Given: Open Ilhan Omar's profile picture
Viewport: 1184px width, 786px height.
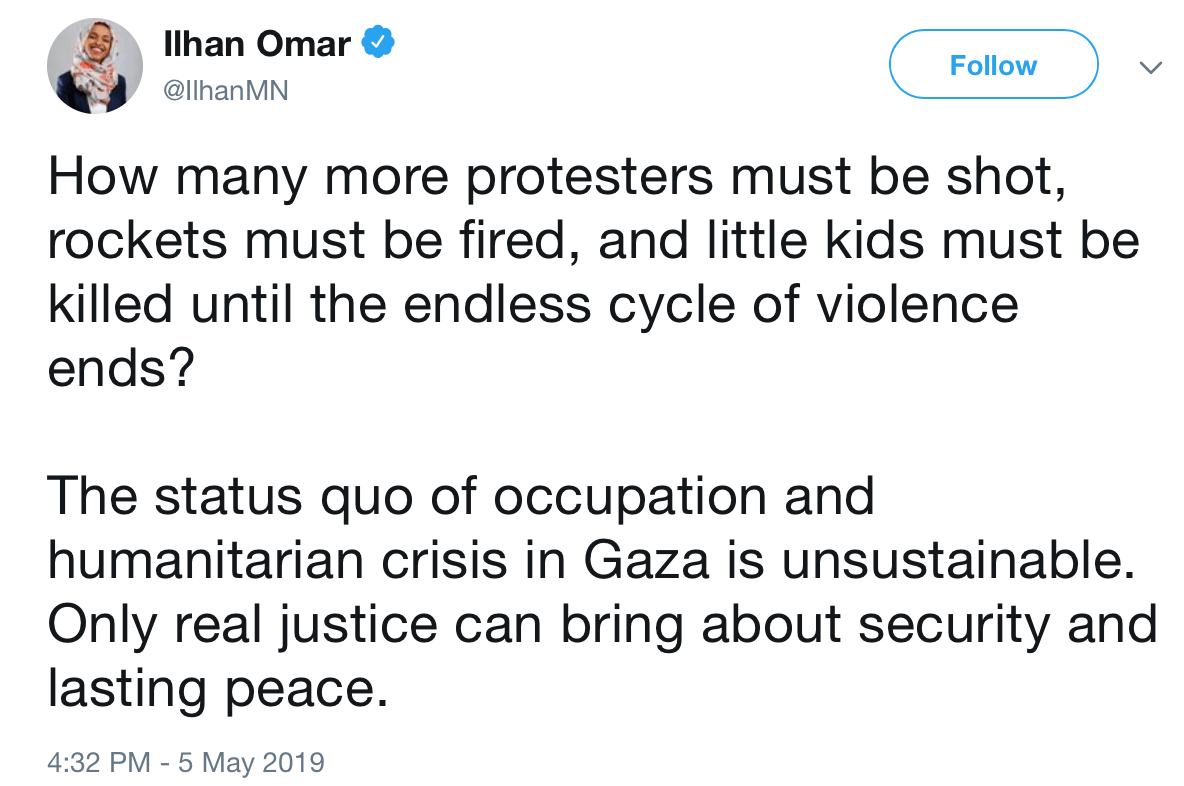Looking at the screenshot, I should pos(94,66).
